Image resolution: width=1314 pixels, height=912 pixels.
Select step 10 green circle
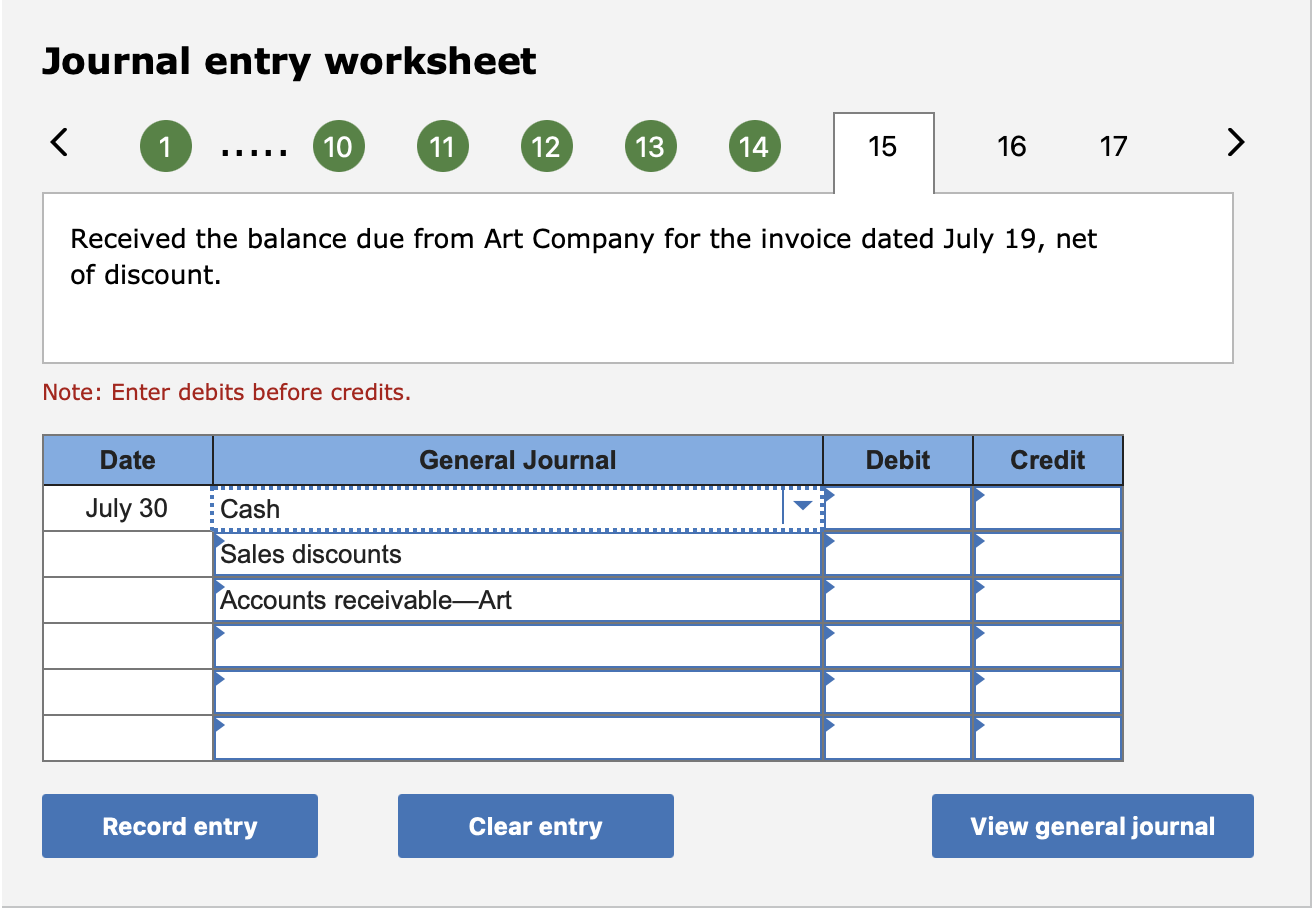tap(339, 146)
